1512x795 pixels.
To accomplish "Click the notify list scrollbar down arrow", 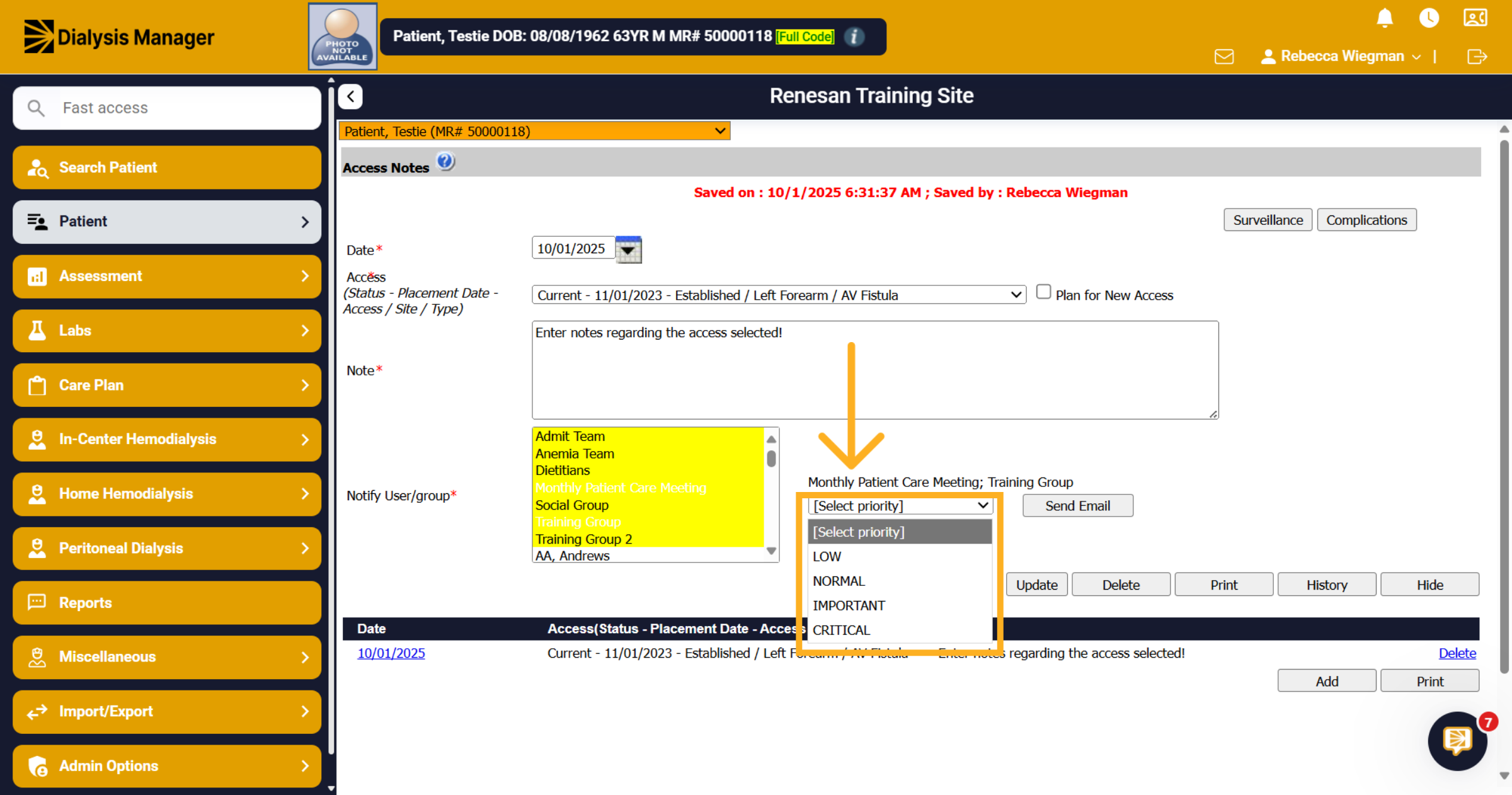I will tap(771, 551).
